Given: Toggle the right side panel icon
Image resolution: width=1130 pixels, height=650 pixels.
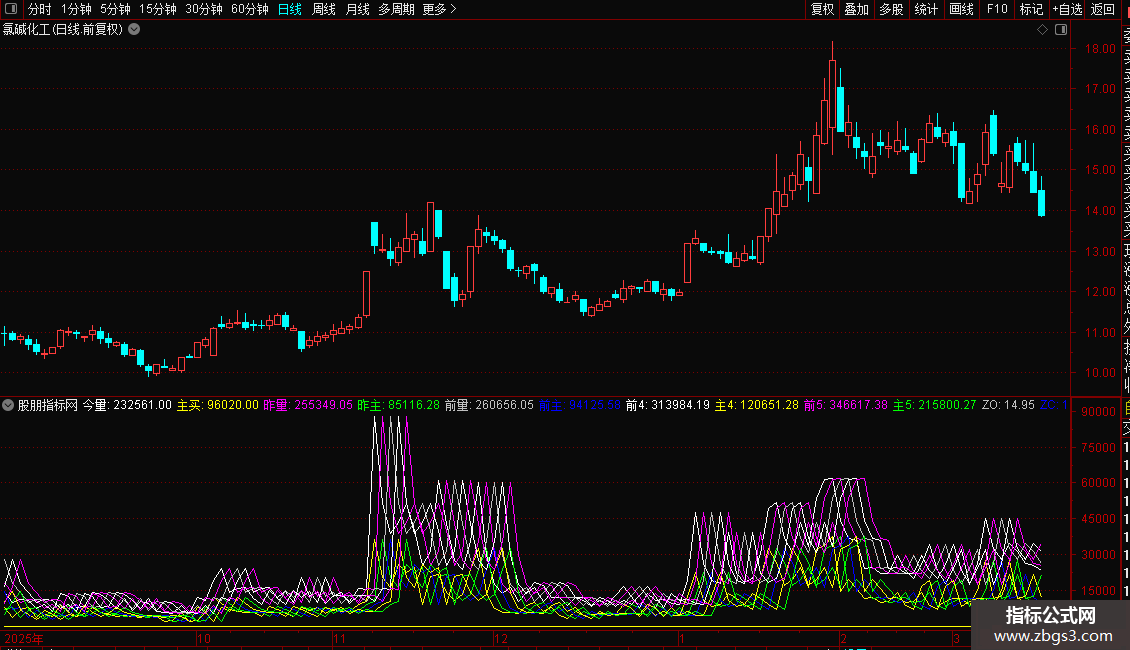Looking at the screenshot, I should [1061, 30].
